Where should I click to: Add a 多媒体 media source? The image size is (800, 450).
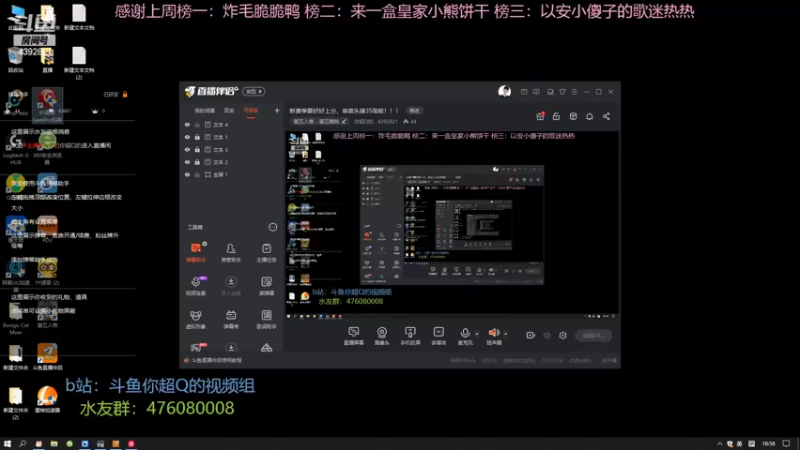point(439,336)
